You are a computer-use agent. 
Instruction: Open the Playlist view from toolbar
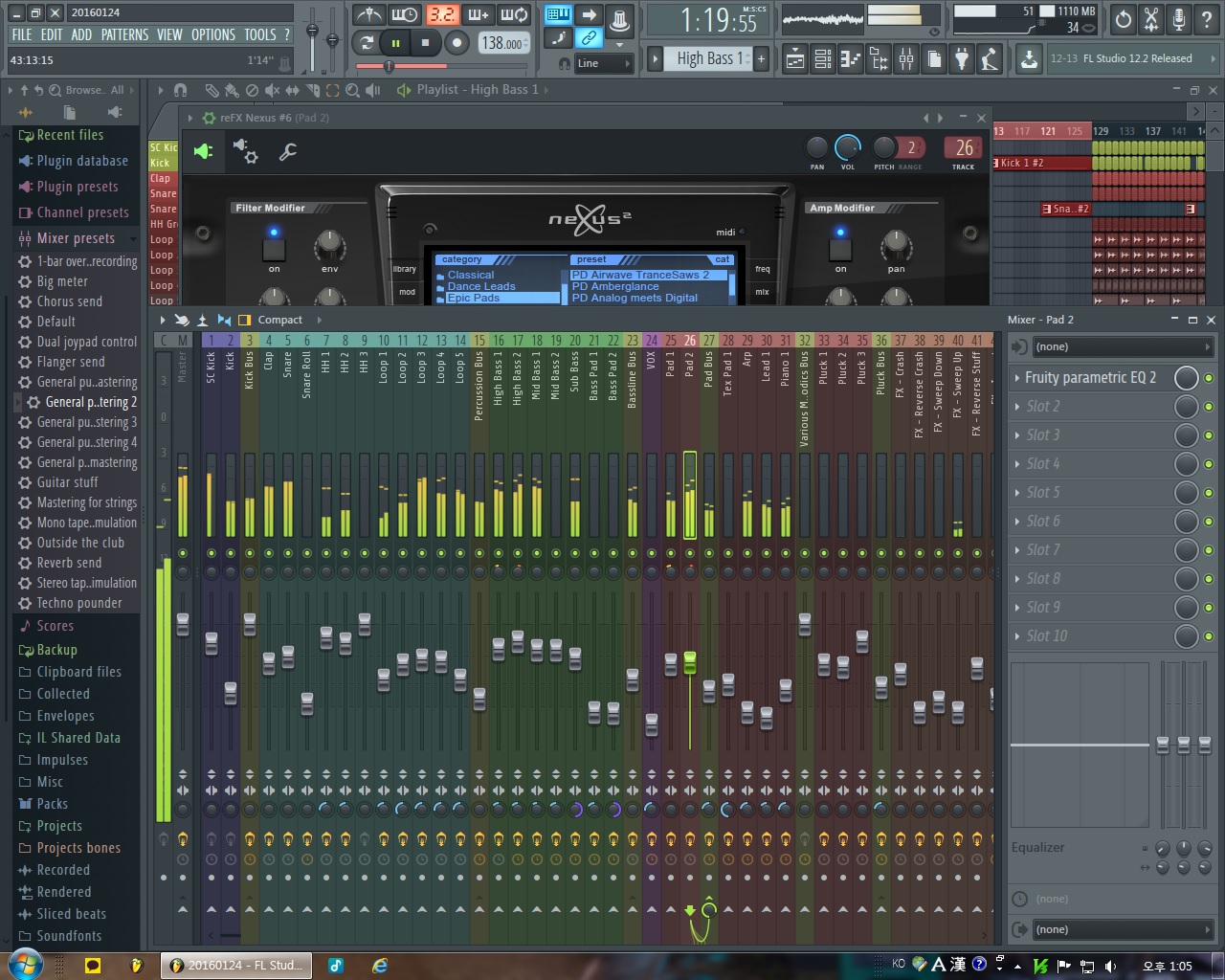(x=795, y=59)
